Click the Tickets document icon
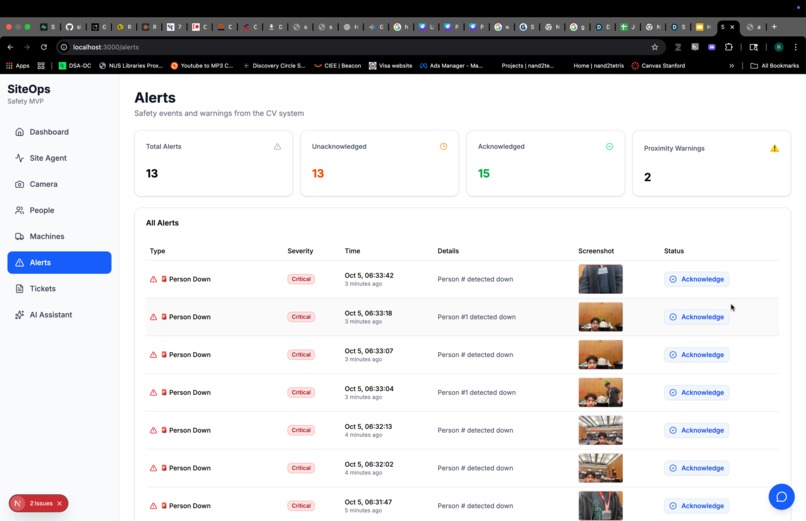806x521 pixels. (20, 289)
